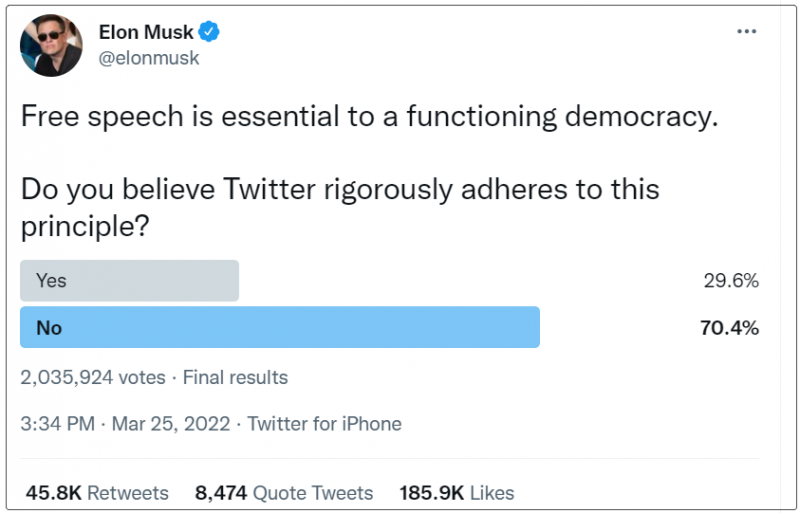Click the question about Twitter's principle

pos(340,207)
